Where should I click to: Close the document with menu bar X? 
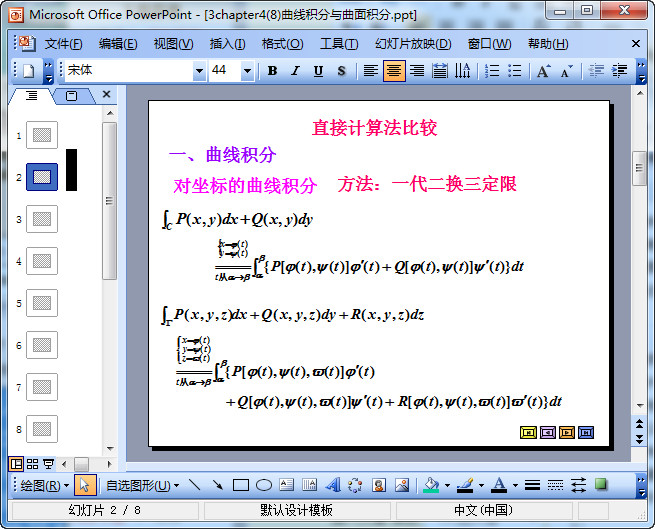(x=636, y=43)
